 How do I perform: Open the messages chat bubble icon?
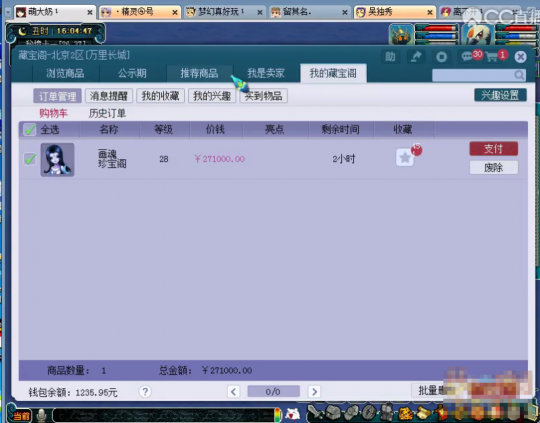point(467,56)
